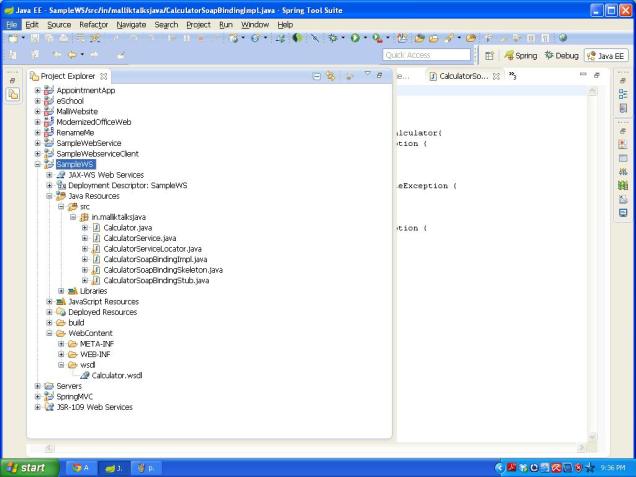Viewport: 636px width, 477px height.
Task: Select Calculator.wsdl file
Action: [117, 375]
